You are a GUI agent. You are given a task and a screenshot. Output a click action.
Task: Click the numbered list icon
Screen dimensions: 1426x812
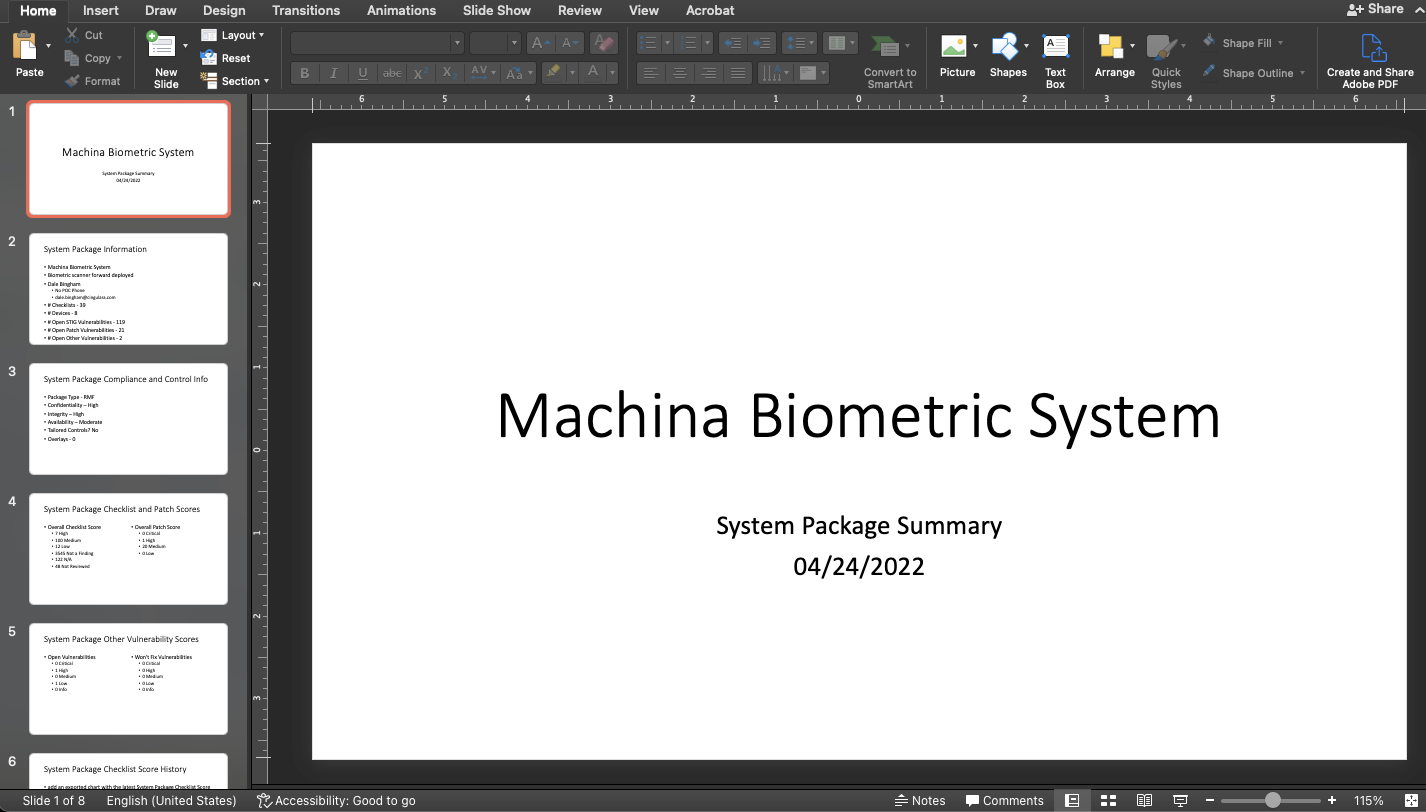tap(687, 43)
